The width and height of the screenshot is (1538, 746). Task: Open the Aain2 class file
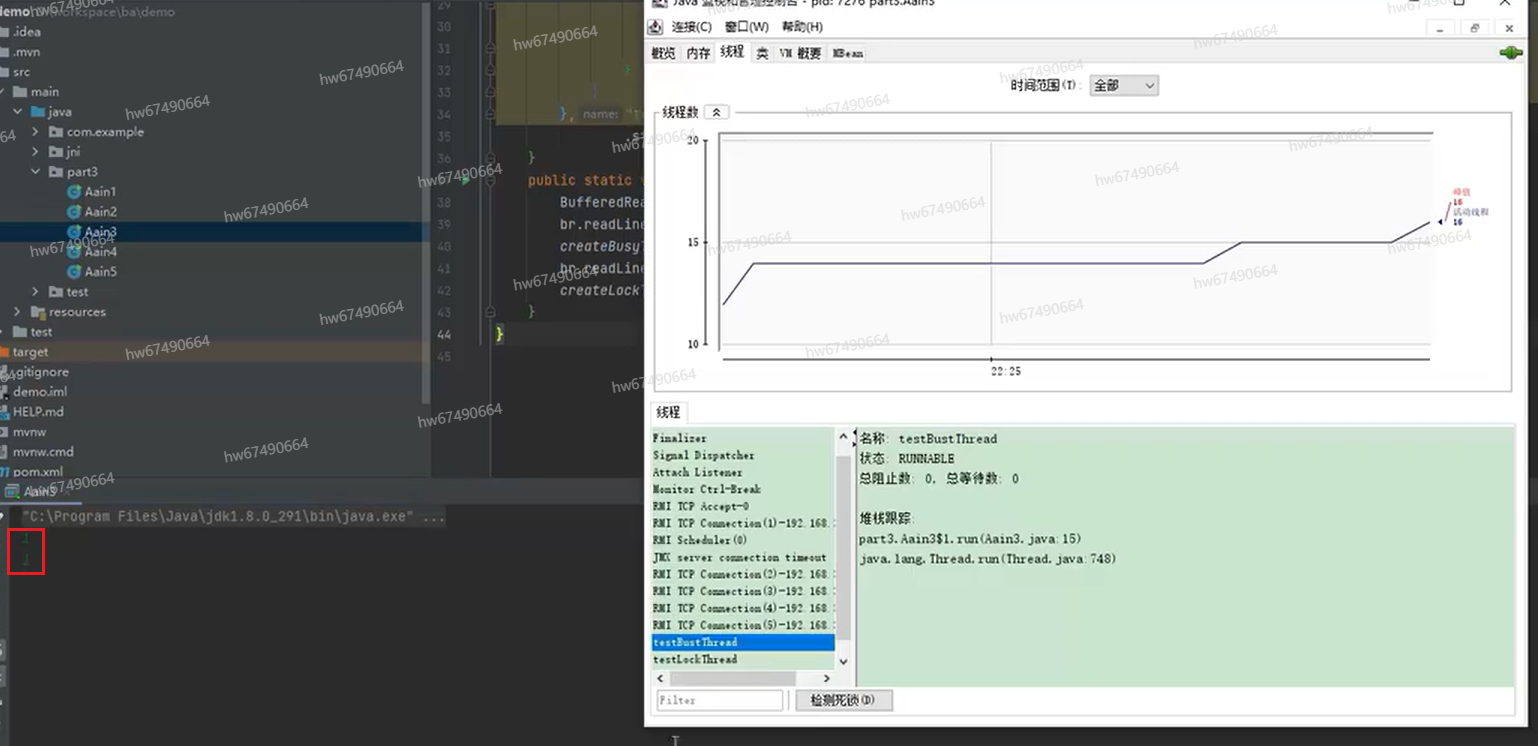[x=100, y=212]
